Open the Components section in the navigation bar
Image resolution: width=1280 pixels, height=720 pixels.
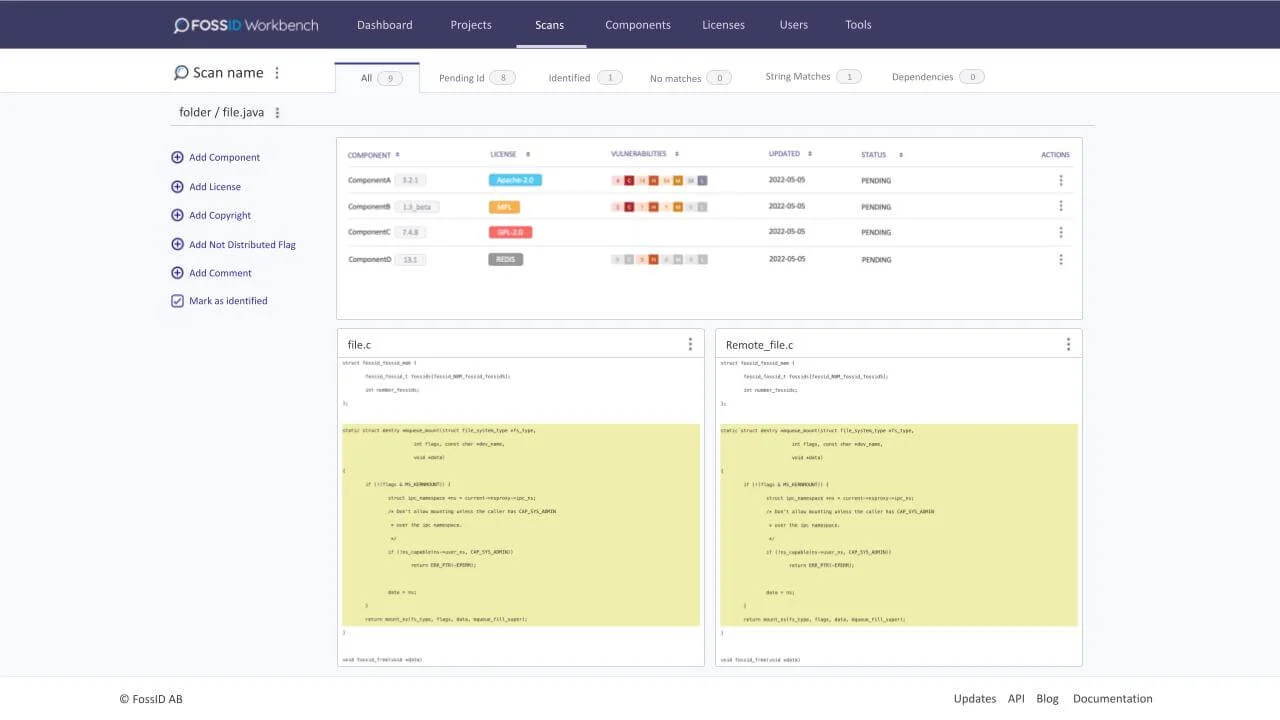point(637,24)
